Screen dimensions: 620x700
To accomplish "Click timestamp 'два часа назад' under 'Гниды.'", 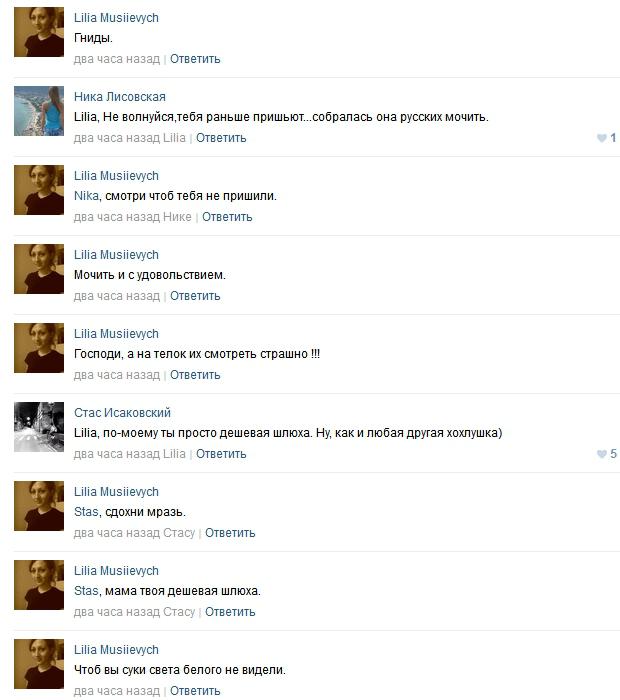I will tap(117, 59).
